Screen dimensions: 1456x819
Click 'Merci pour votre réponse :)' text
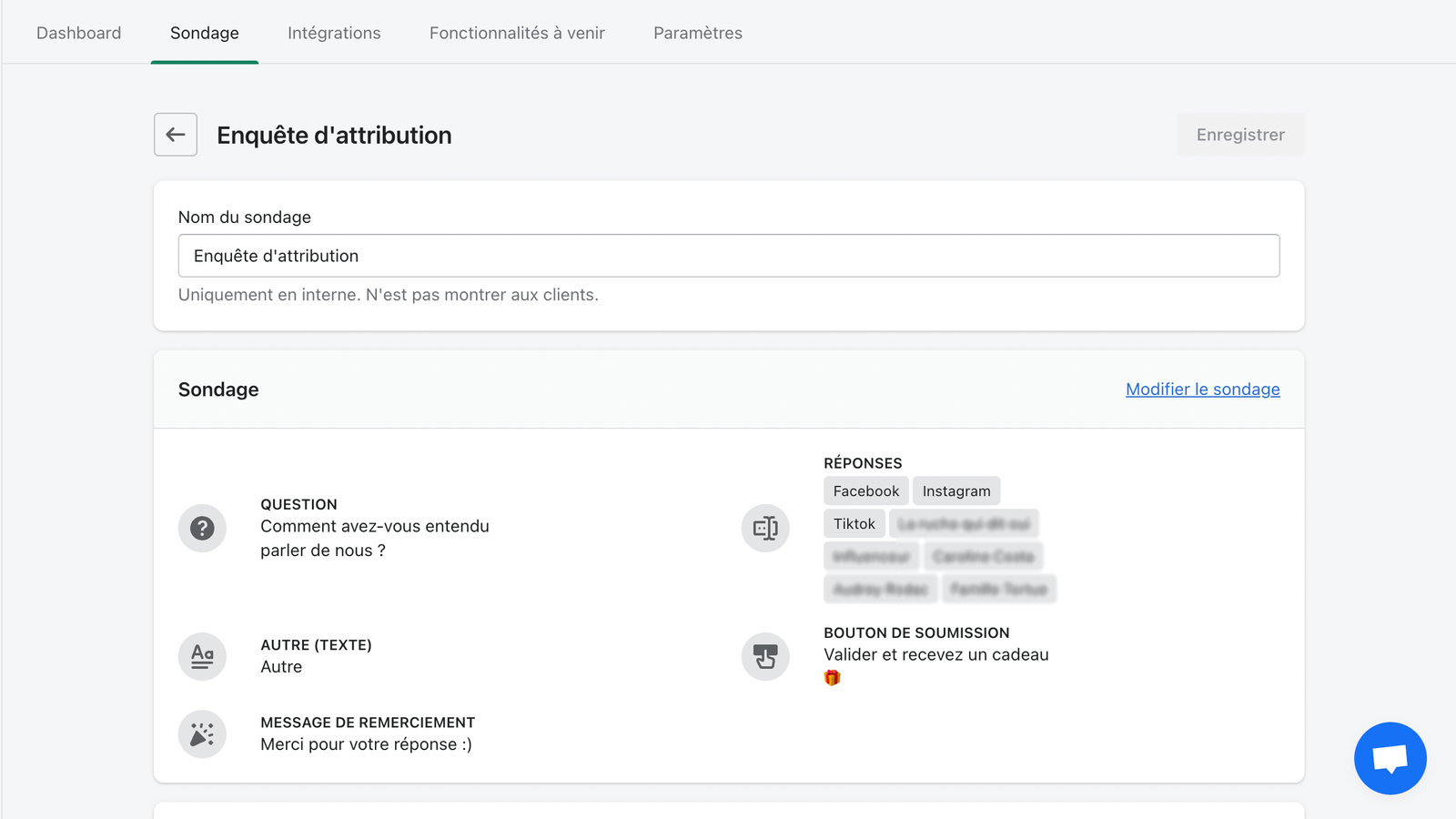coord(366,744)
